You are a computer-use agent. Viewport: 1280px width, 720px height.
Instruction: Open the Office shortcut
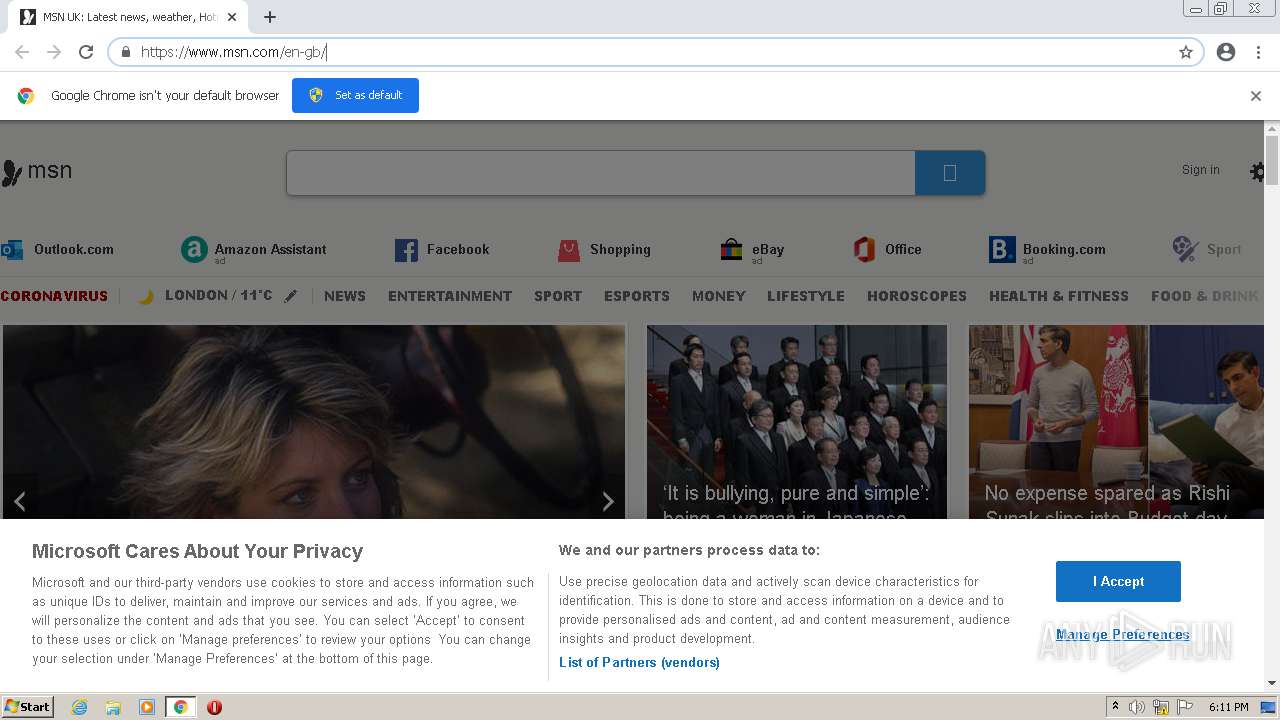[x=888, y=250]
